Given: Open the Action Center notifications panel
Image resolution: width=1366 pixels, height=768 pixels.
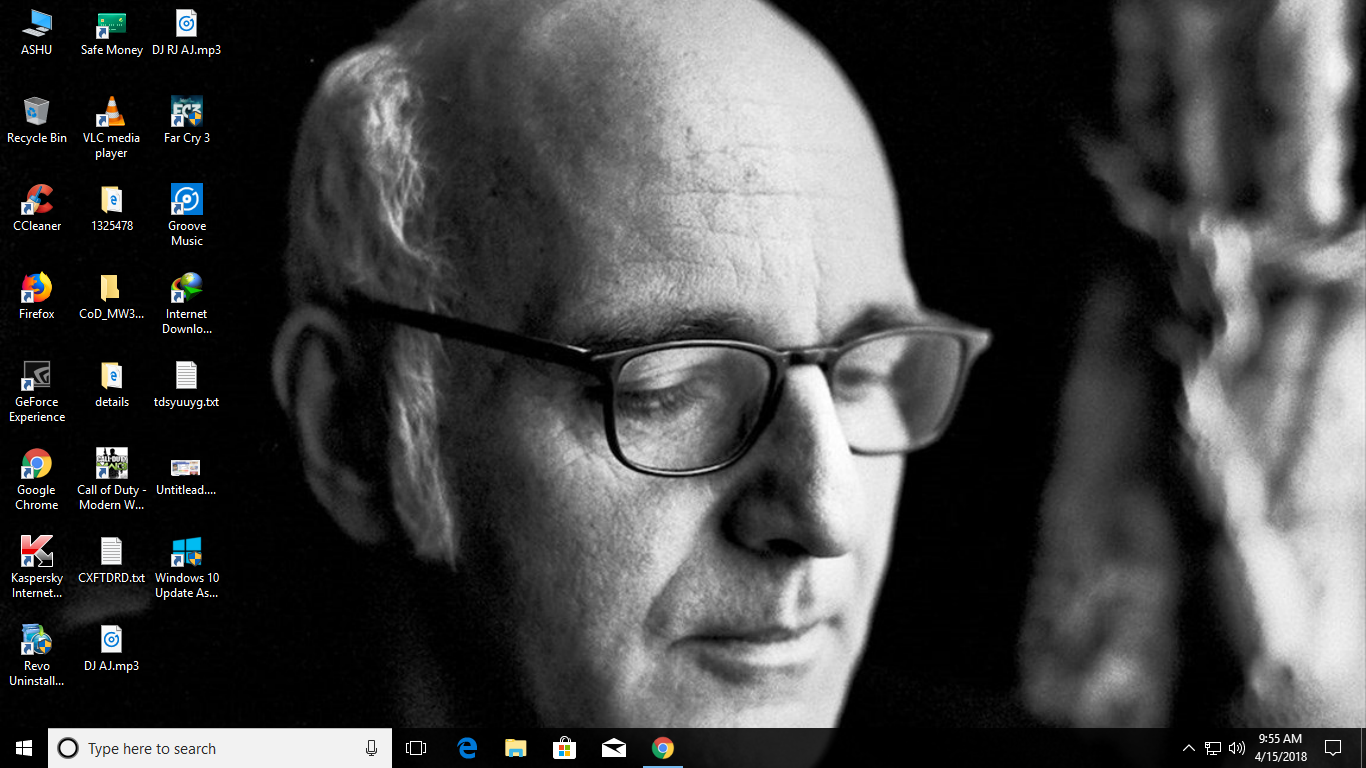Looking at the screenshot, I should pyautogui.click(x=1332, y=748).
